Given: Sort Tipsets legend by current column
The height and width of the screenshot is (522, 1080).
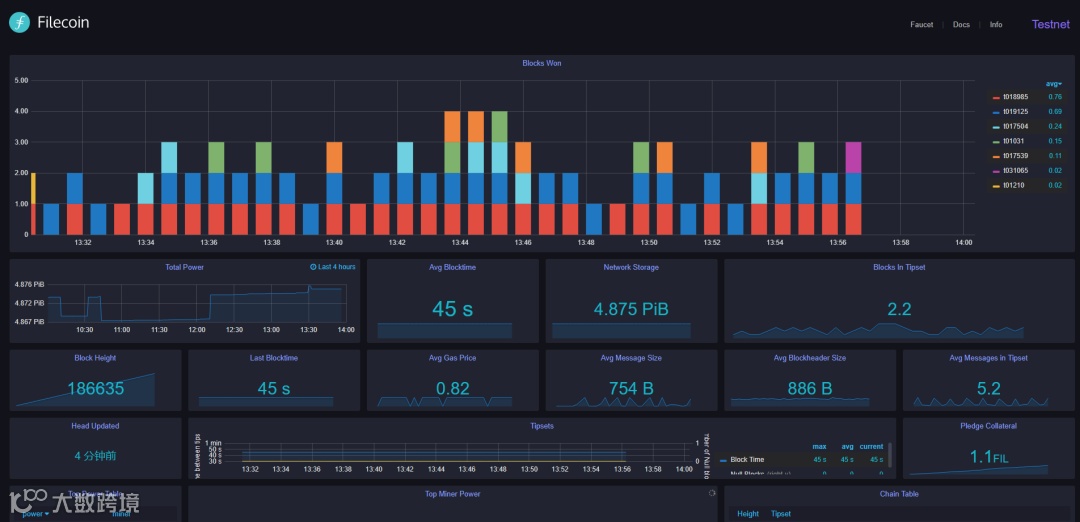Looking at the screenshot, I should click(871, 446).
